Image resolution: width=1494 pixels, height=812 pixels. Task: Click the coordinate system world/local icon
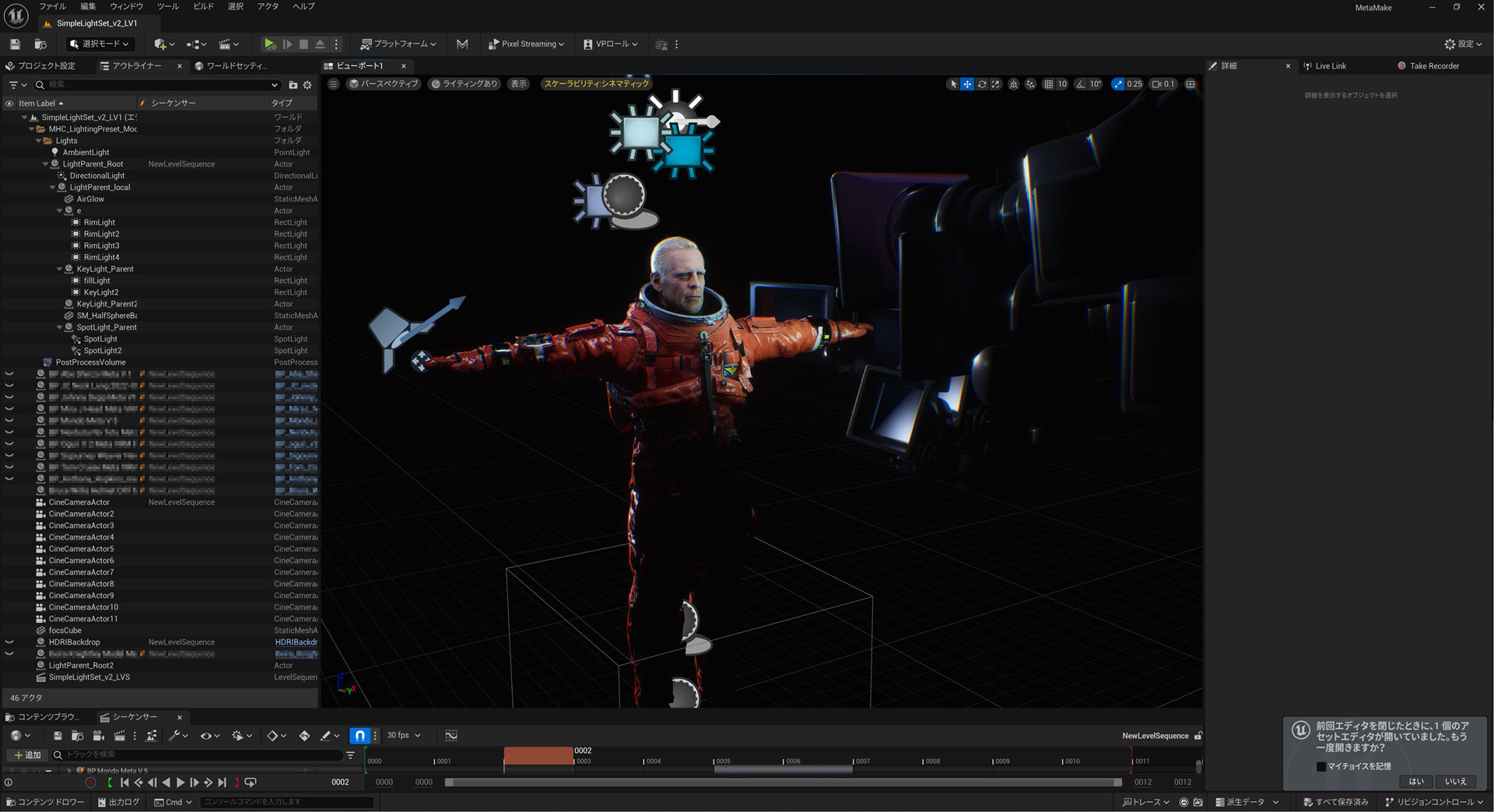click(x=1013, y=84)
